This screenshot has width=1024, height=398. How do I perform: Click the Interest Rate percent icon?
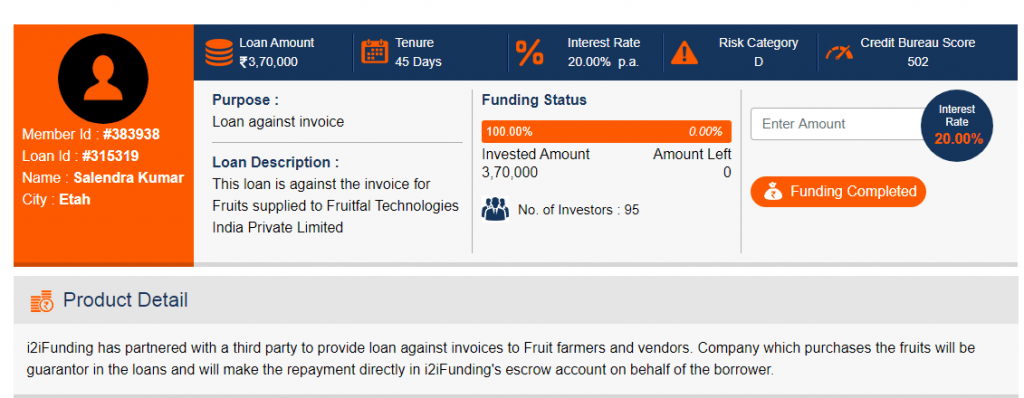pyautogui.click(x=530, y=52)
